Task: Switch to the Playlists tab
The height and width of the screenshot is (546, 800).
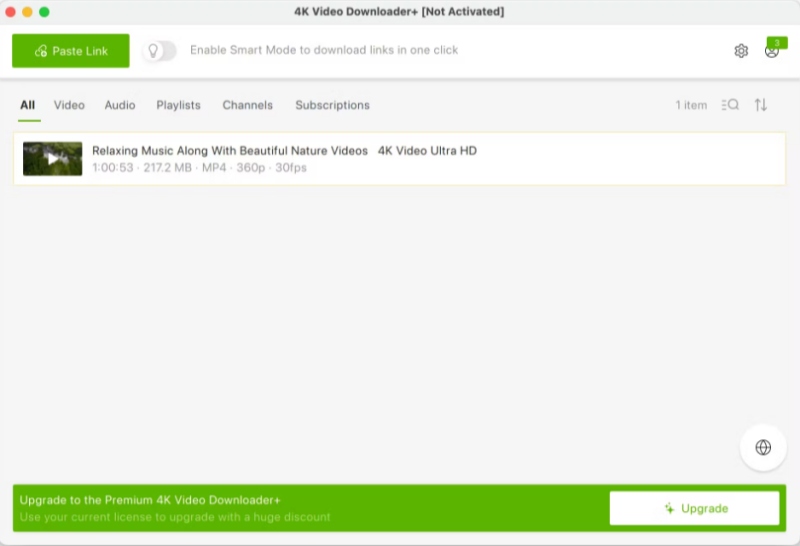Action: [179, 105]
